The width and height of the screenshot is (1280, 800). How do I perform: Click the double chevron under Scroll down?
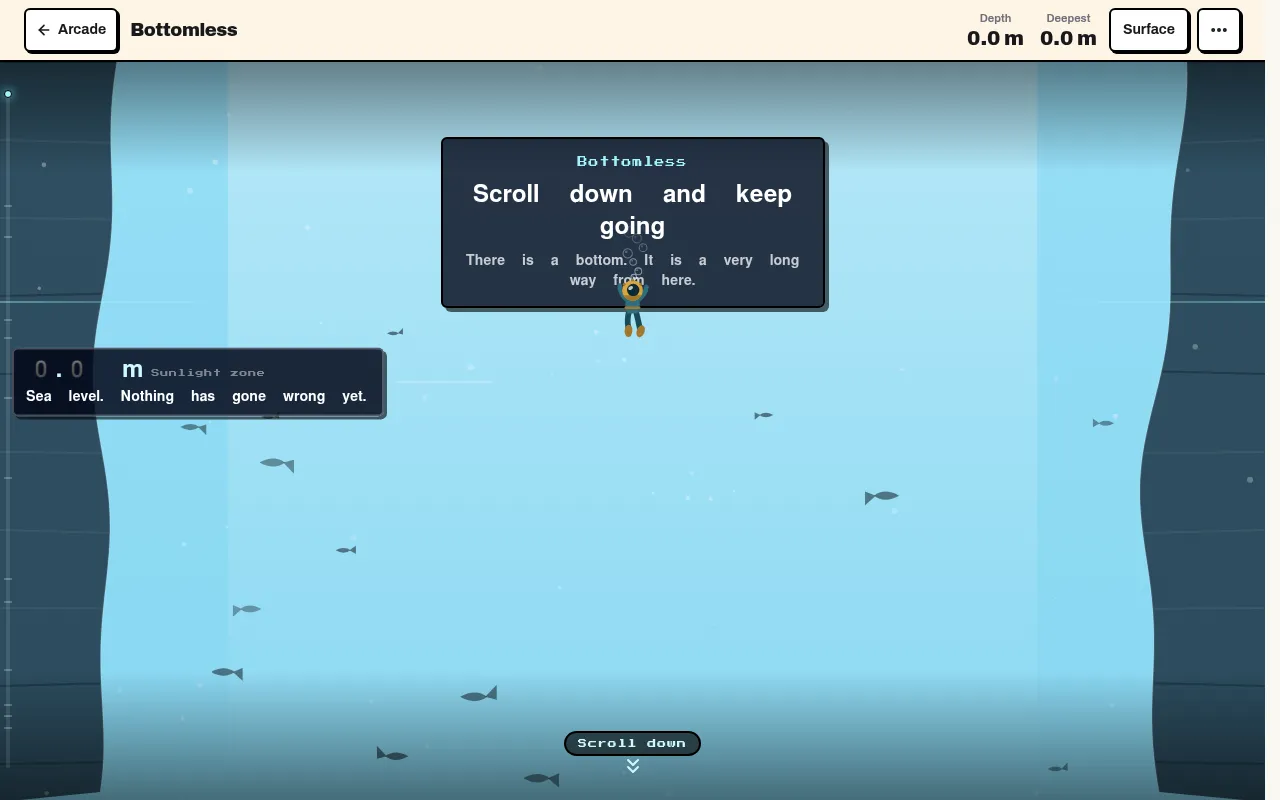tap(632, 766)
